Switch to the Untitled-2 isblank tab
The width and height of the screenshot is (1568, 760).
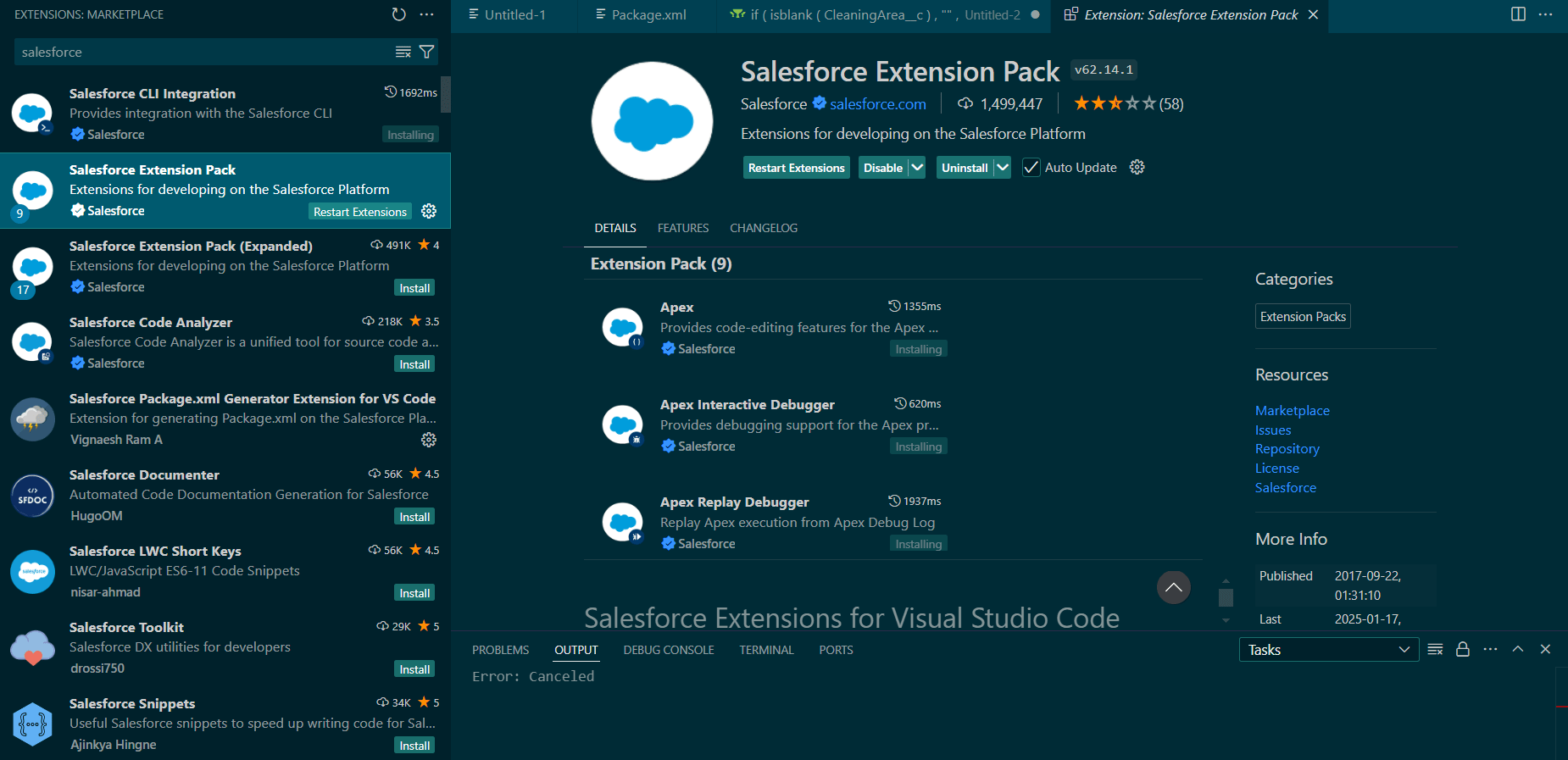click(x=885, y=14)
